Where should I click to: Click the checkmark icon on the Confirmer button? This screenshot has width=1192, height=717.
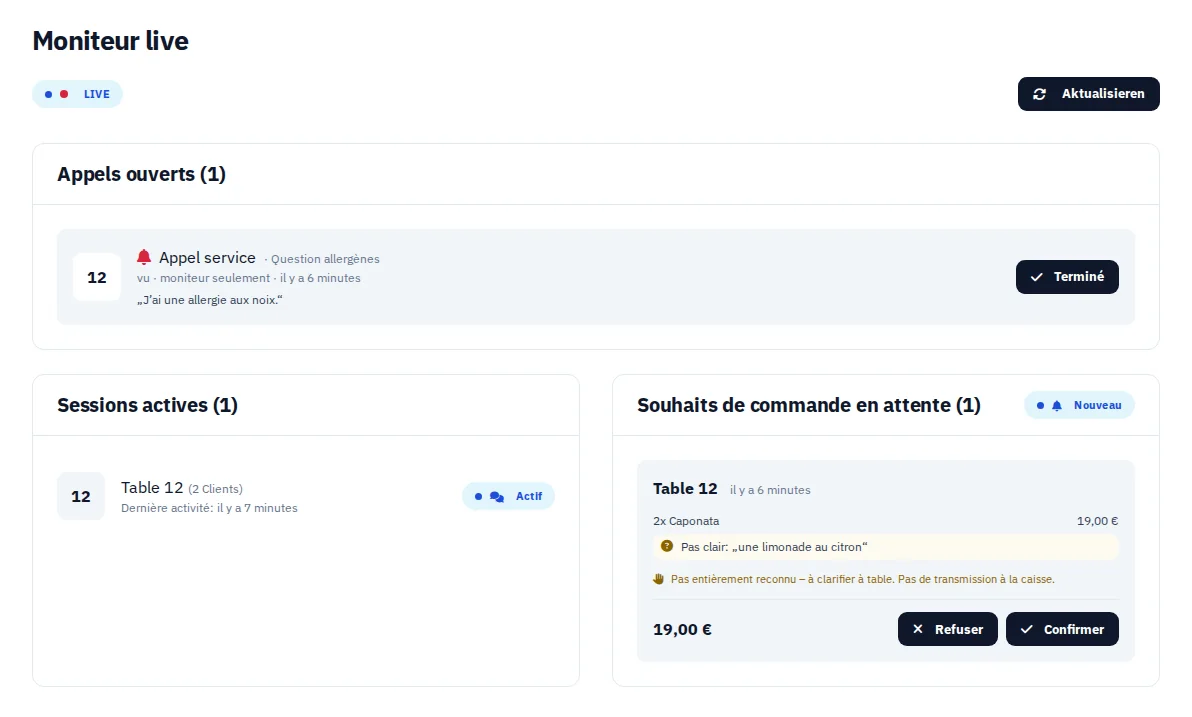tap(1026, 629)
